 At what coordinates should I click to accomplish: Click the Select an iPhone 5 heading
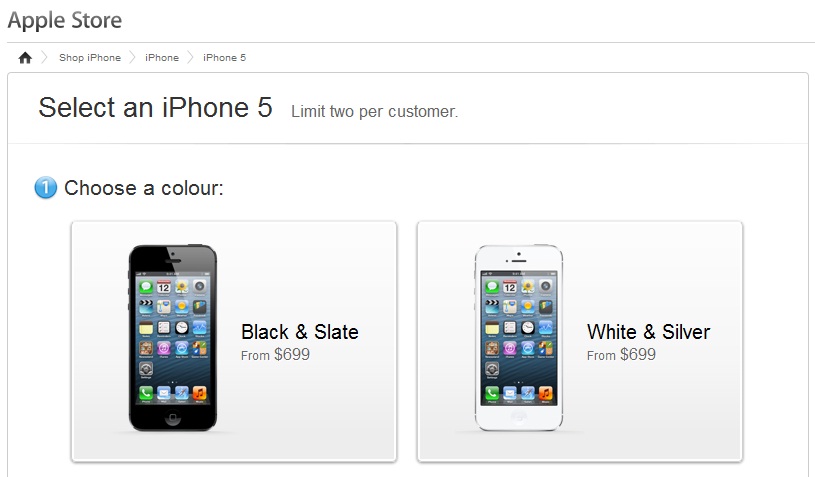click(x=155, y=108)
